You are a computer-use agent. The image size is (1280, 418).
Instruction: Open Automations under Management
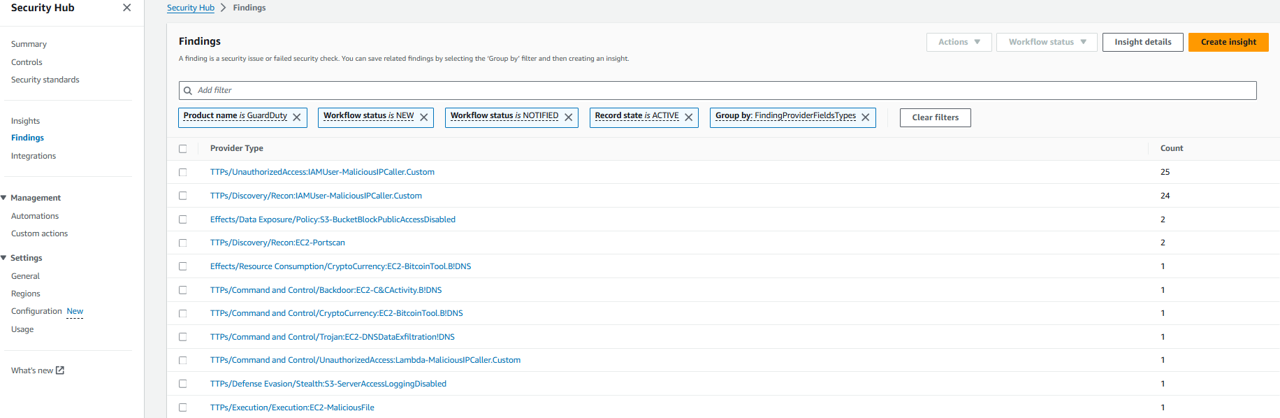click(35, 216)
